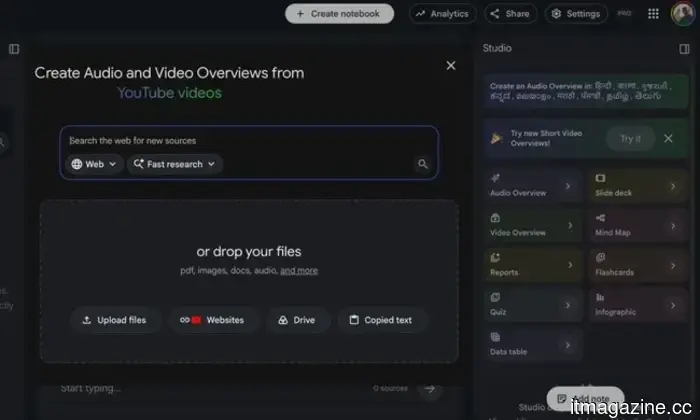Screen dimensions: 700x420
Task: Choose the Copied text option
Action: point(382,320)
